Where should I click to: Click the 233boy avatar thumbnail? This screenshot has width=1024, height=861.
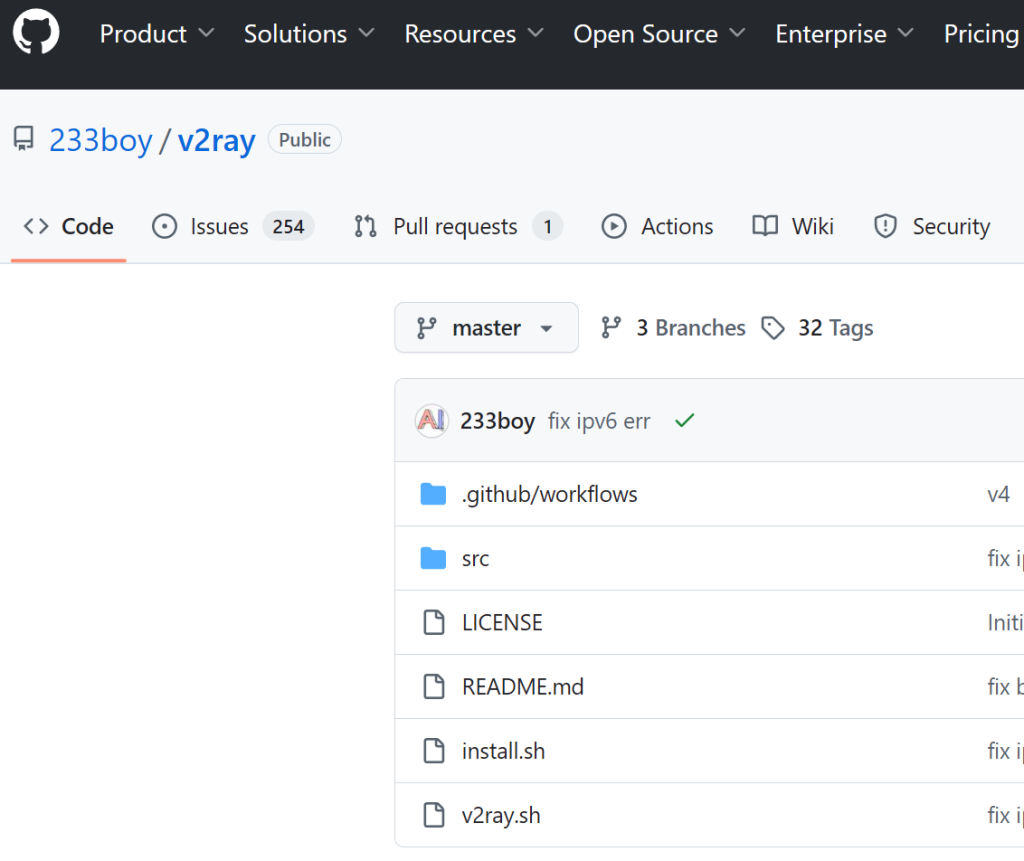432,421
